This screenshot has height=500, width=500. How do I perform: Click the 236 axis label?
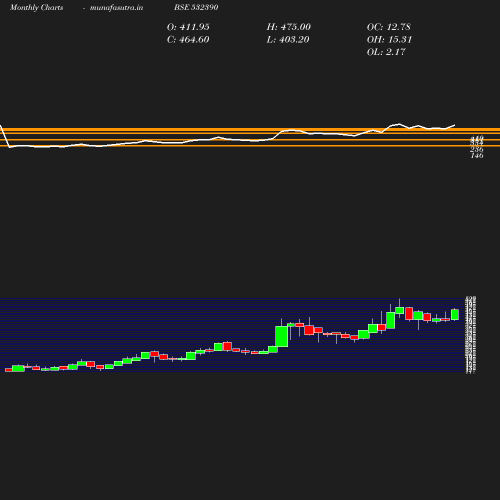477,150
